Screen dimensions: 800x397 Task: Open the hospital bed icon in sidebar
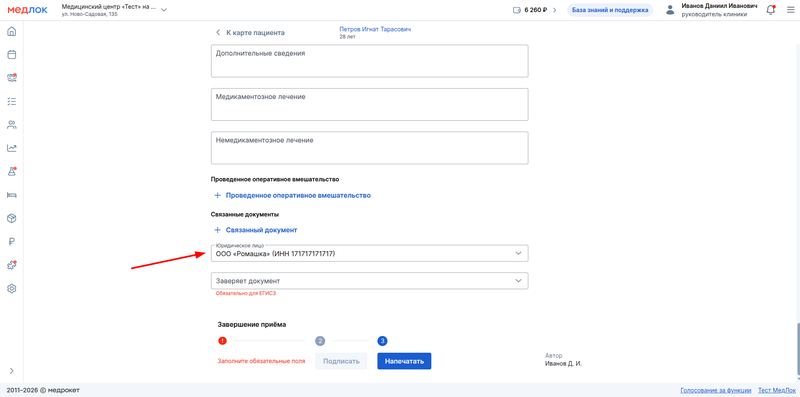tap(11, 195)
